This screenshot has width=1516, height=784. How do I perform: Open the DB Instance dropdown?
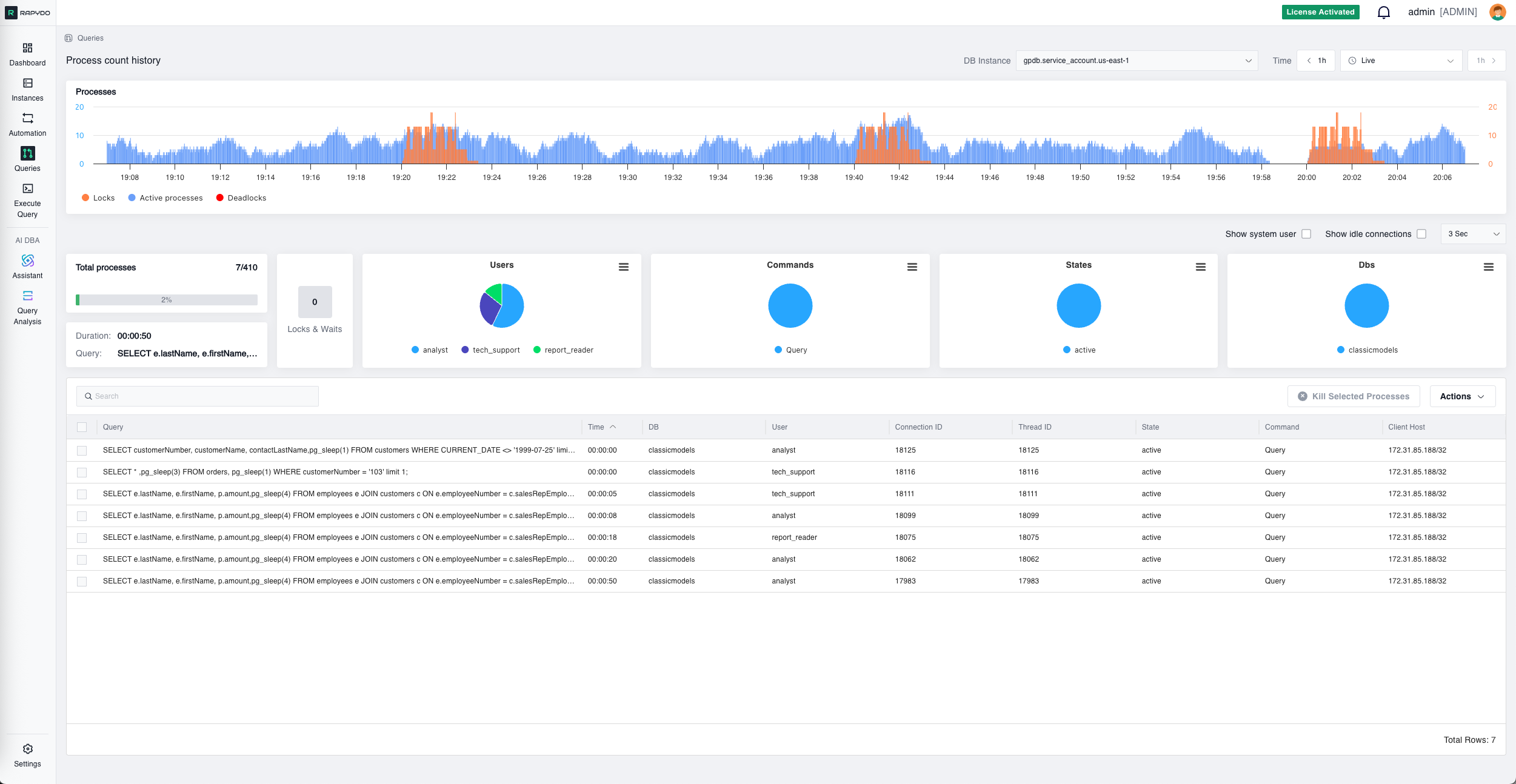tap(1137, 60)
